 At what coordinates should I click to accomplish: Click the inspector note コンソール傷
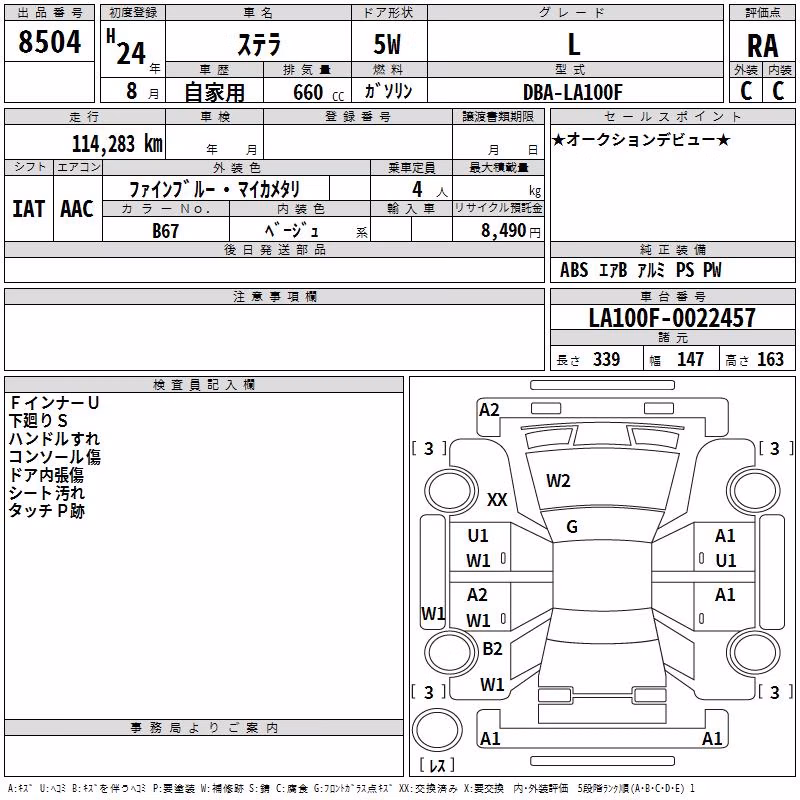55,457
